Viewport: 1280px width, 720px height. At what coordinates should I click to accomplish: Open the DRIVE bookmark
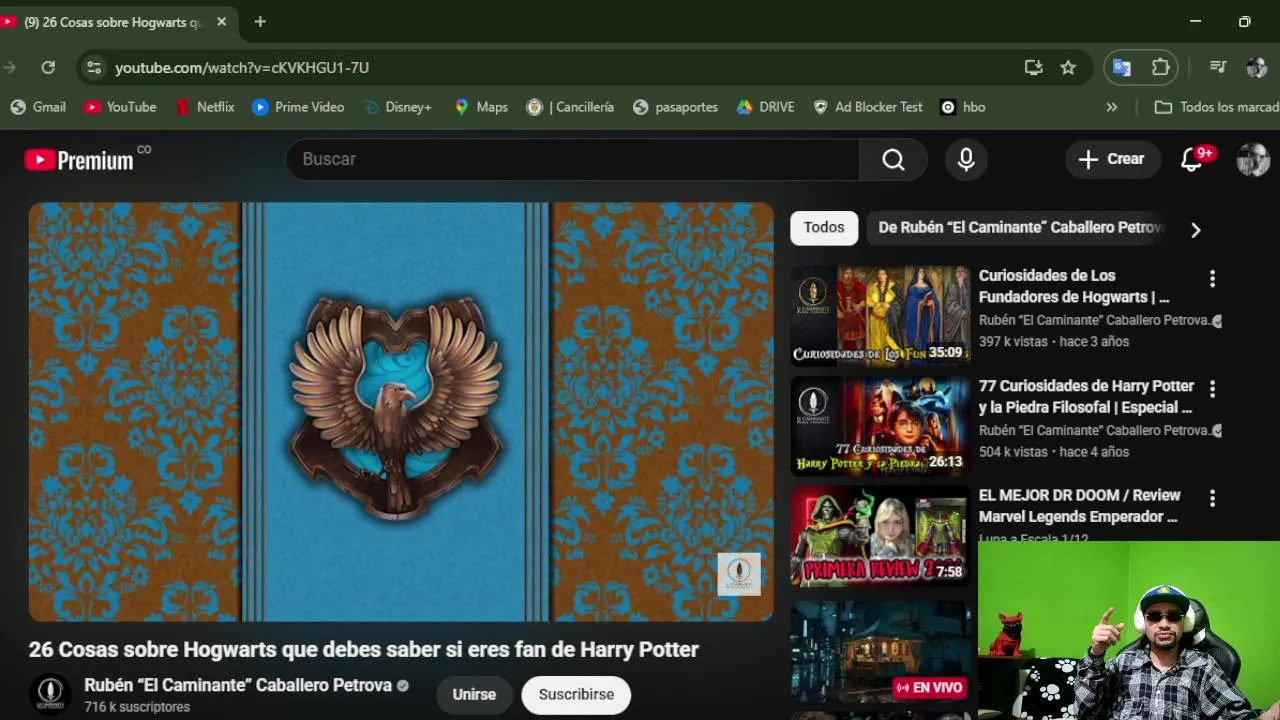[x=765, y=107]
